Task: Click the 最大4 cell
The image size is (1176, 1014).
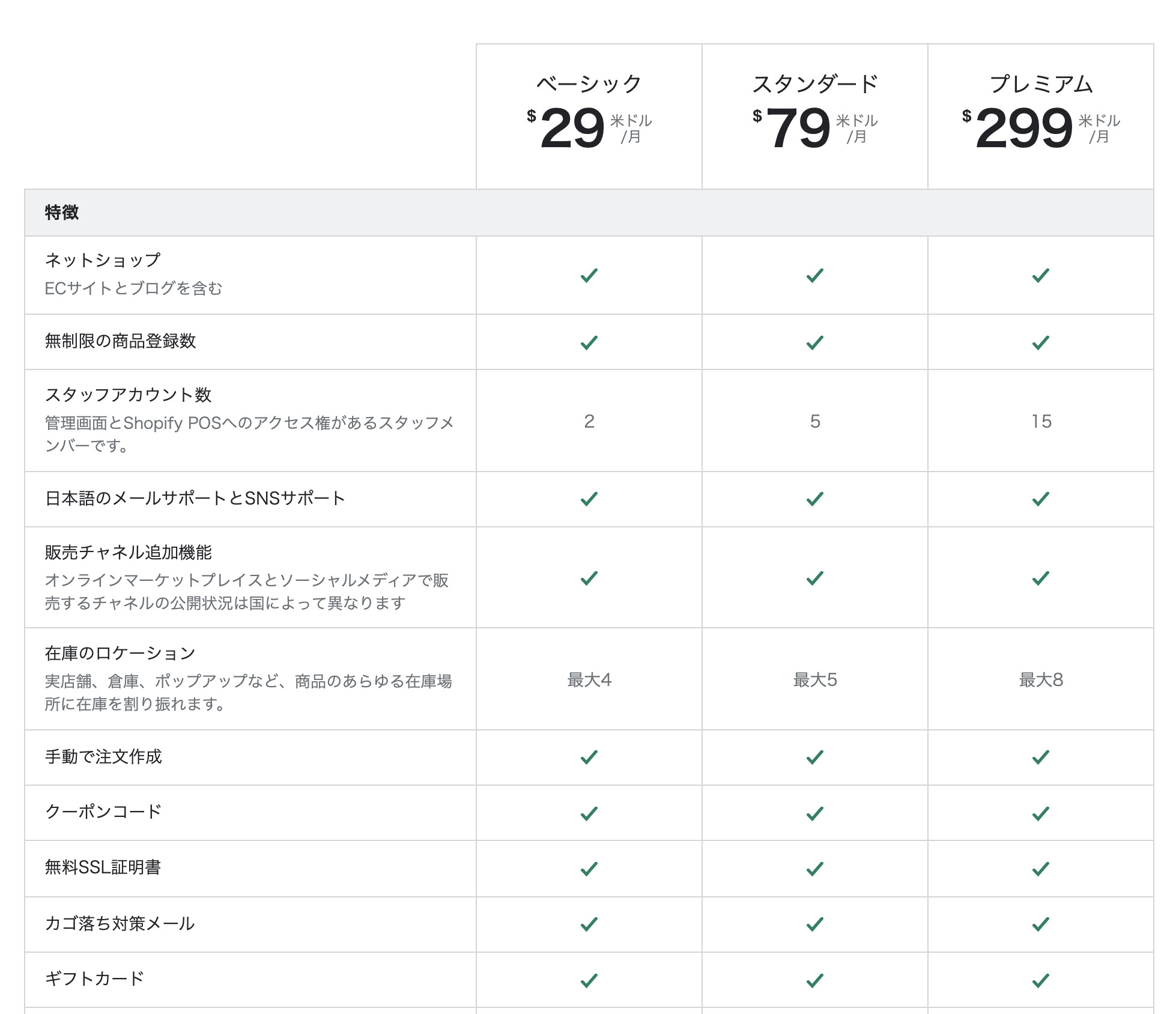Action: pyautogui.click(x=589, y=680)
